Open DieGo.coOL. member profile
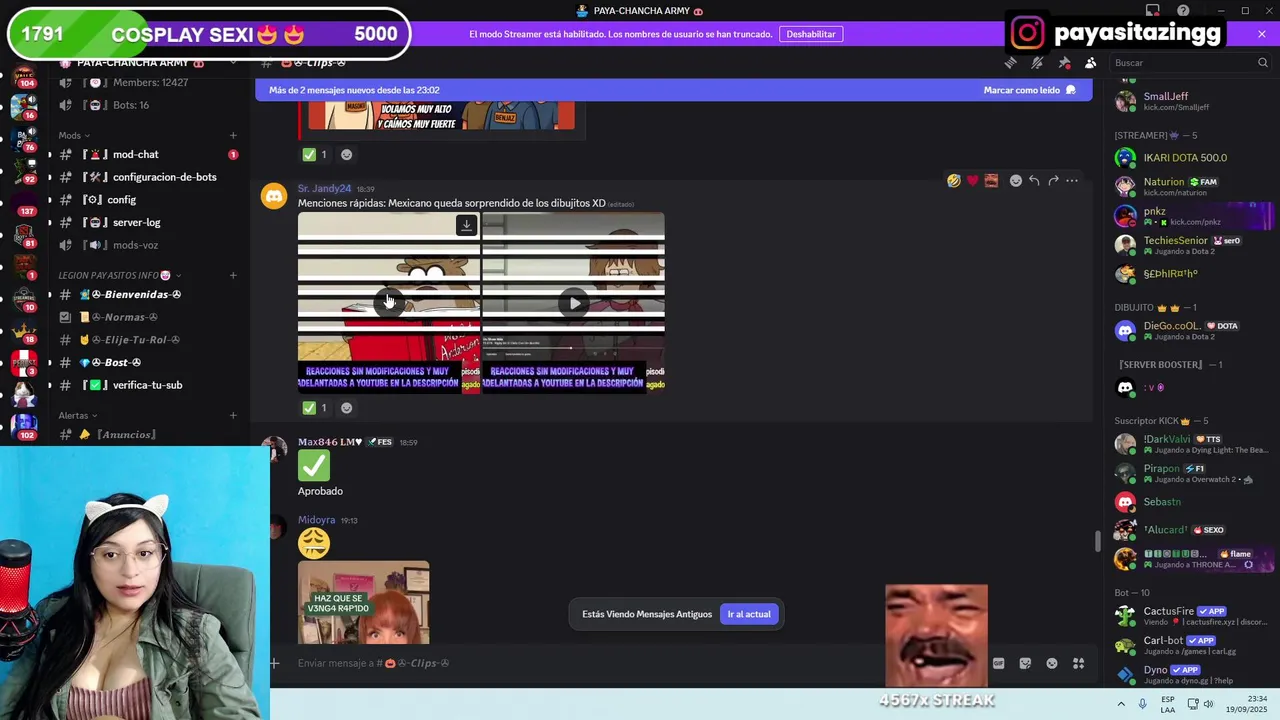 click(x=1192, y=330)
